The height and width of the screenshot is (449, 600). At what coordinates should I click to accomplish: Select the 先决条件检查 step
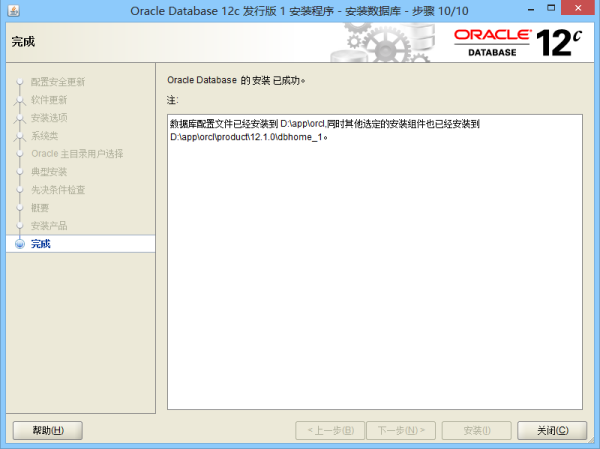[x=58, y=189]
